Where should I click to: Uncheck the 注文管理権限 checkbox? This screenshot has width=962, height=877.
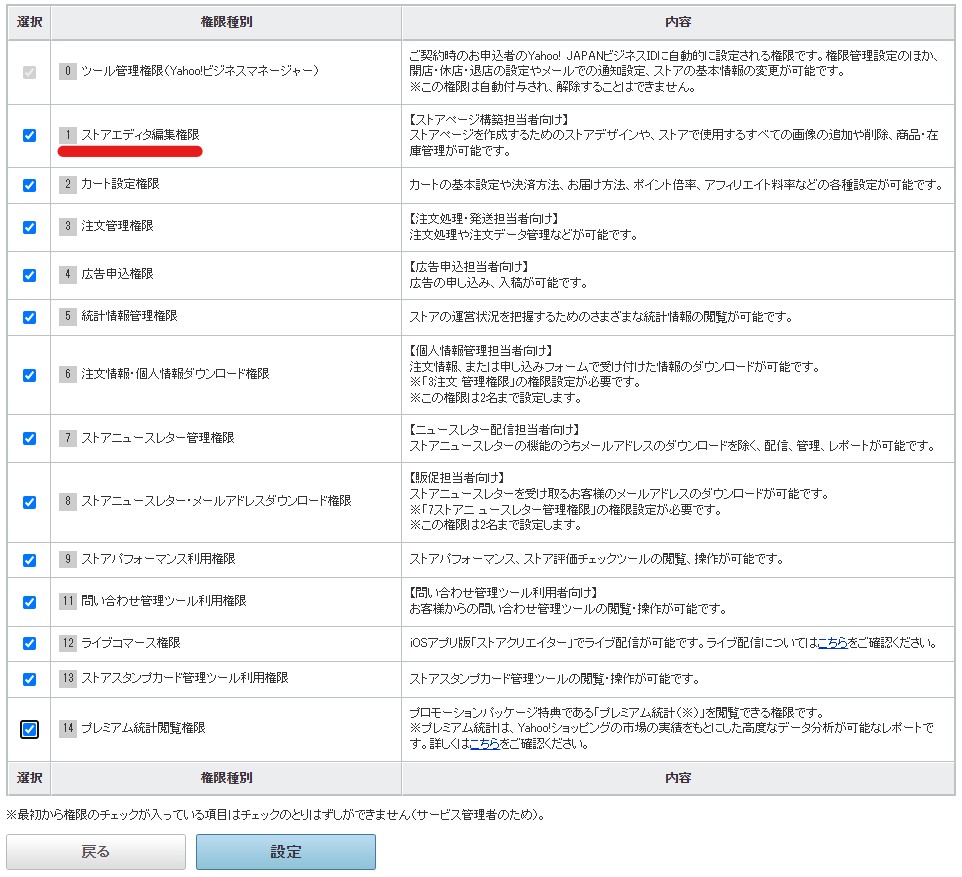click(x=29, y=227)
